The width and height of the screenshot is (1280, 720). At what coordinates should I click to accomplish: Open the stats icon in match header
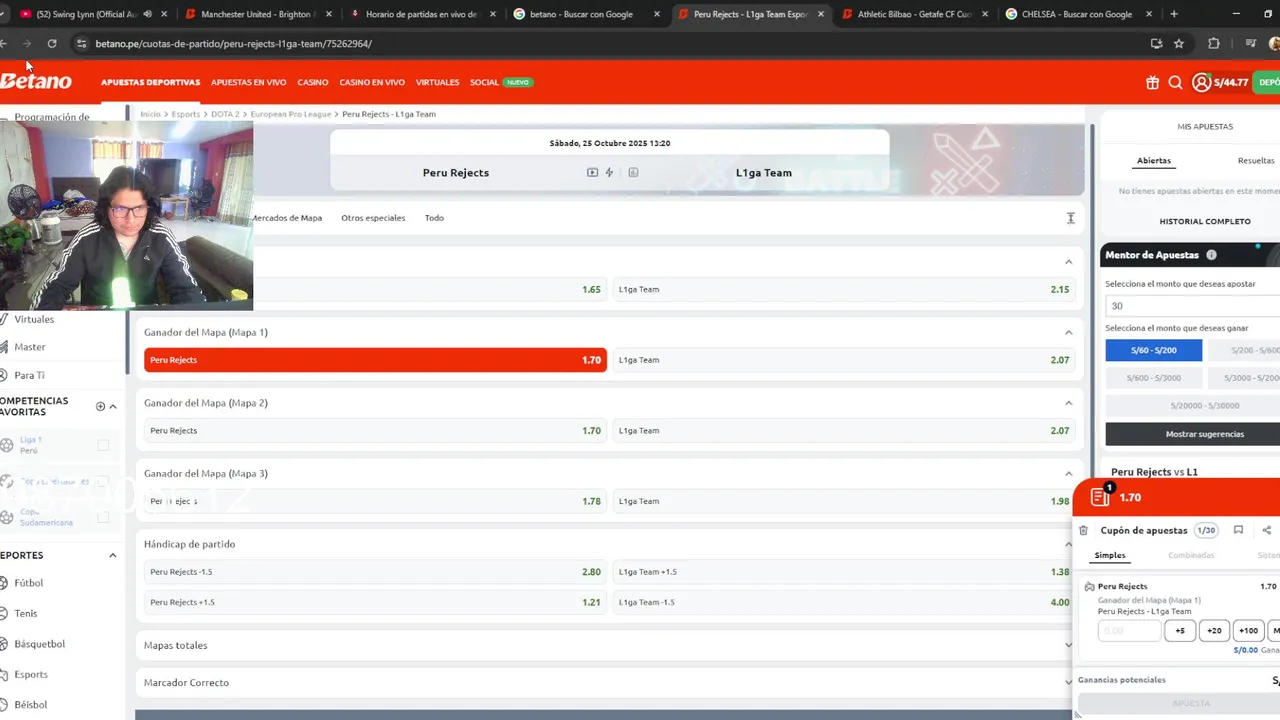pos(633,173)
